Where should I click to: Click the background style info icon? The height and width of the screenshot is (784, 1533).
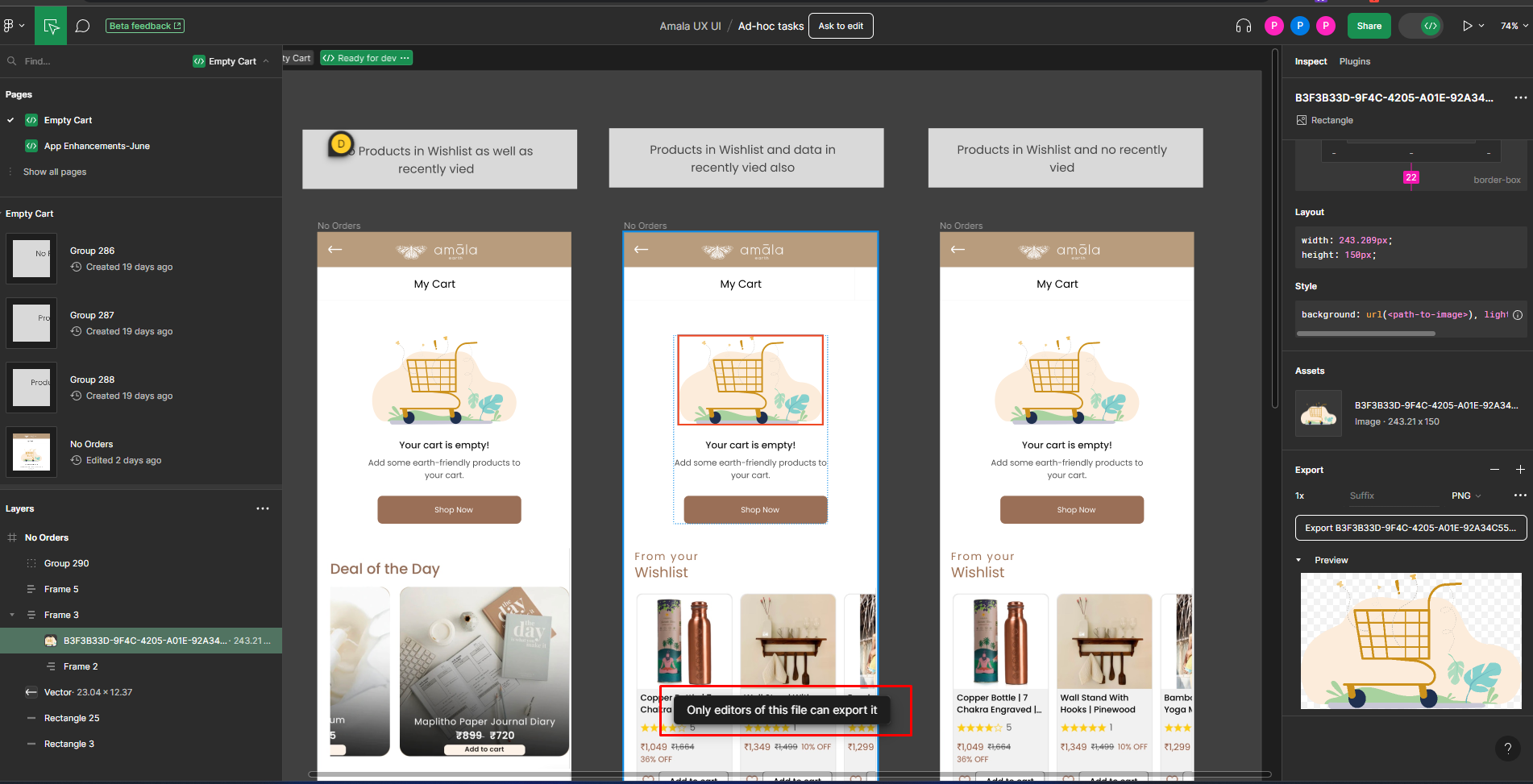[1518, 315]
